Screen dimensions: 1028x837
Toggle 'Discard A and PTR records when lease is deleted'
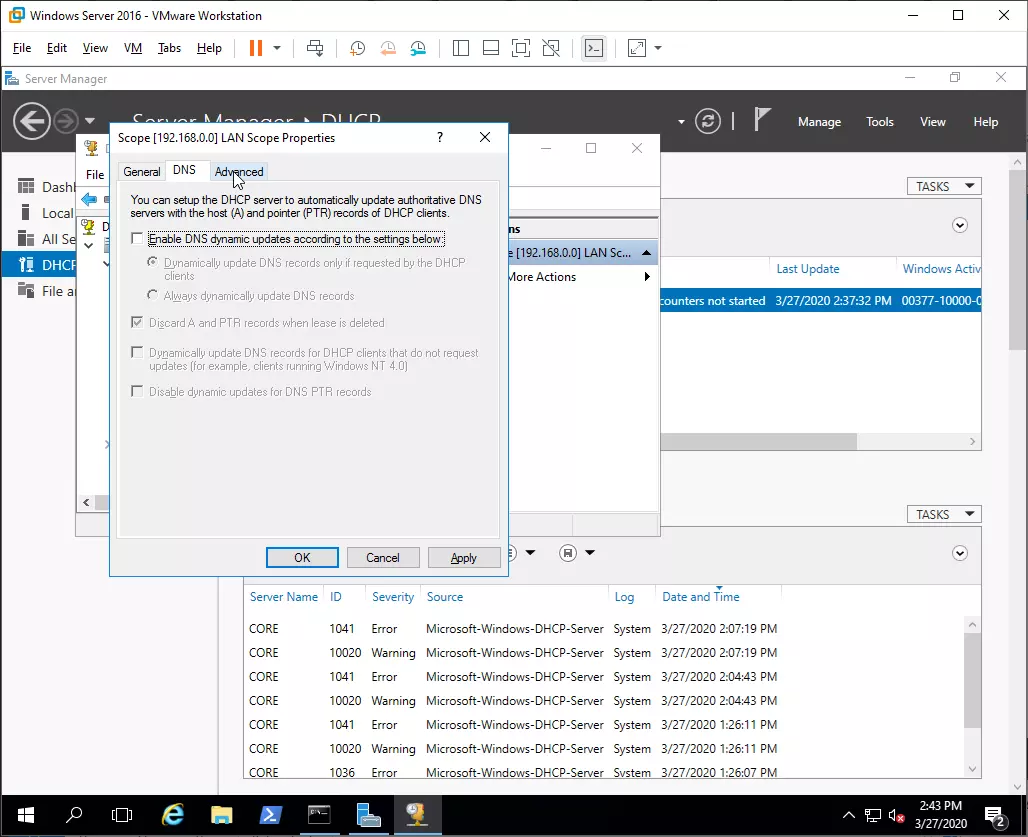(137, 322)
